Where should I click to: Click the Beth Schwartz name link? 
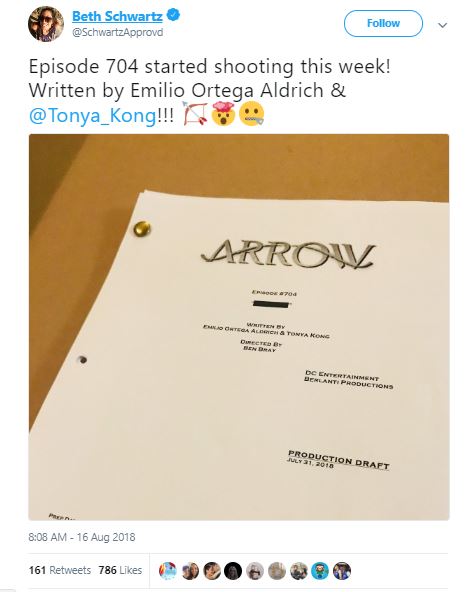pos(117,16)
